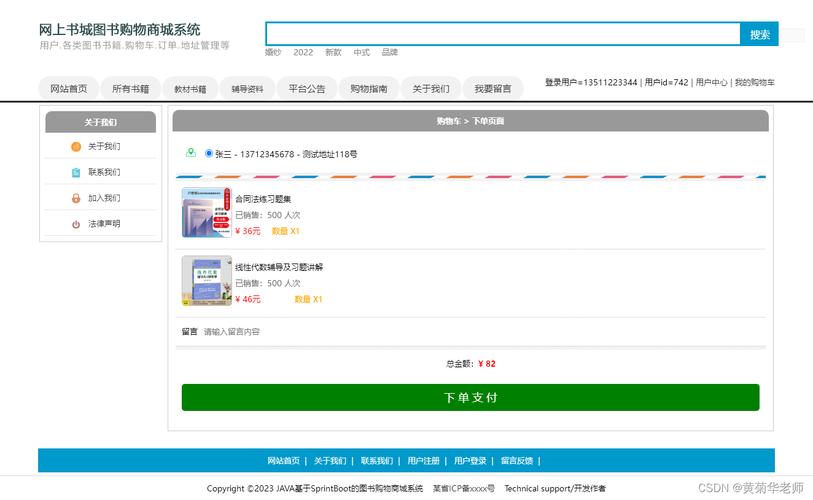Click the green 下单支付 button

(x=470, y=397)
